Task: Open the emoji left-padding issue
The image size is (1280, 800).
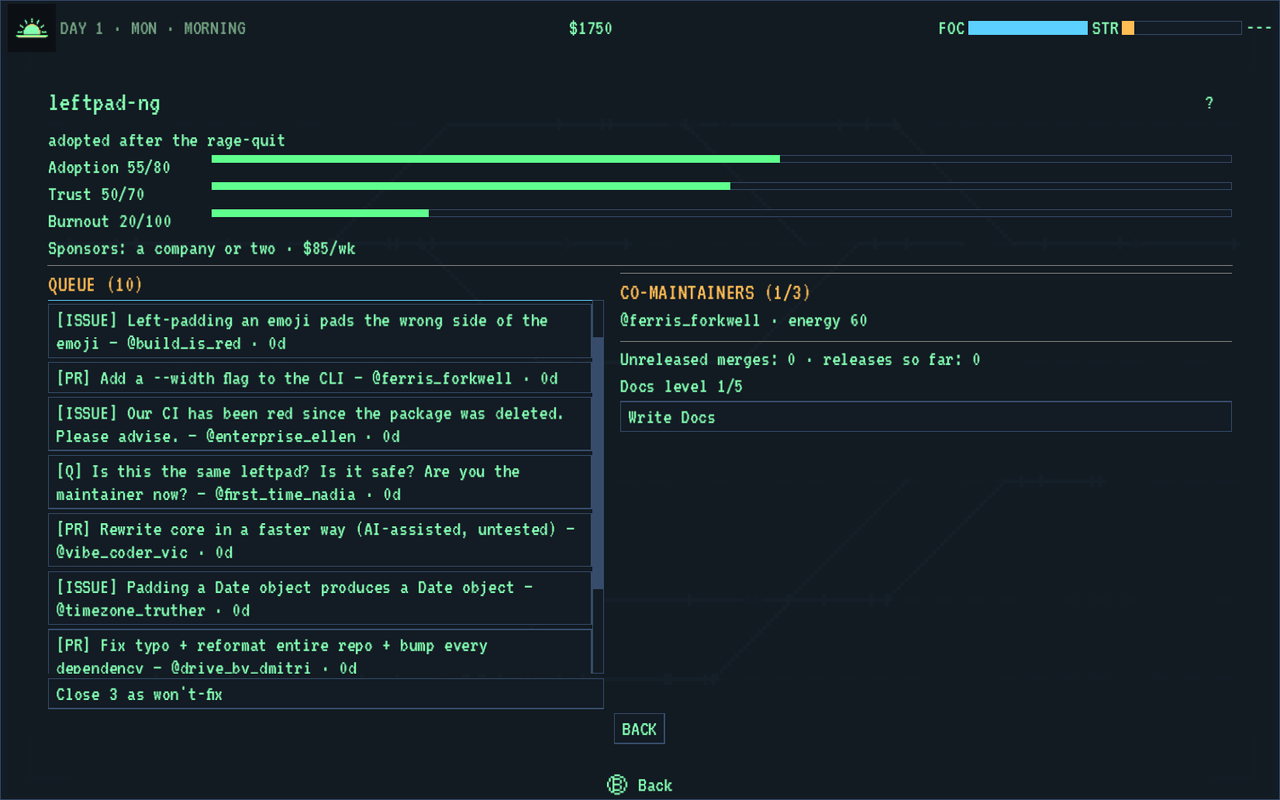Action: [x=320, y=332]
